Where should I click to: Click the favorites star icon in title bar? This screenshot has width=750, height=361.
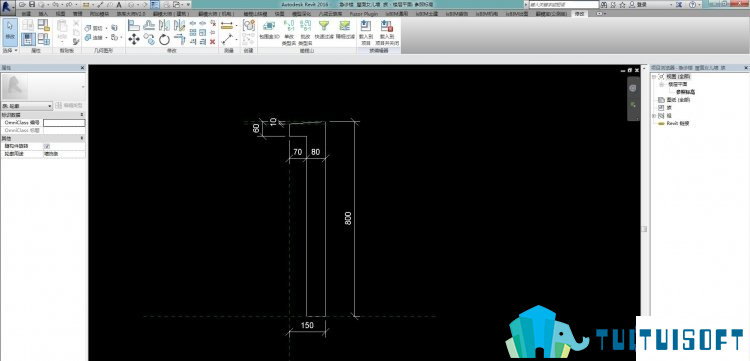[x=623, y=4]
